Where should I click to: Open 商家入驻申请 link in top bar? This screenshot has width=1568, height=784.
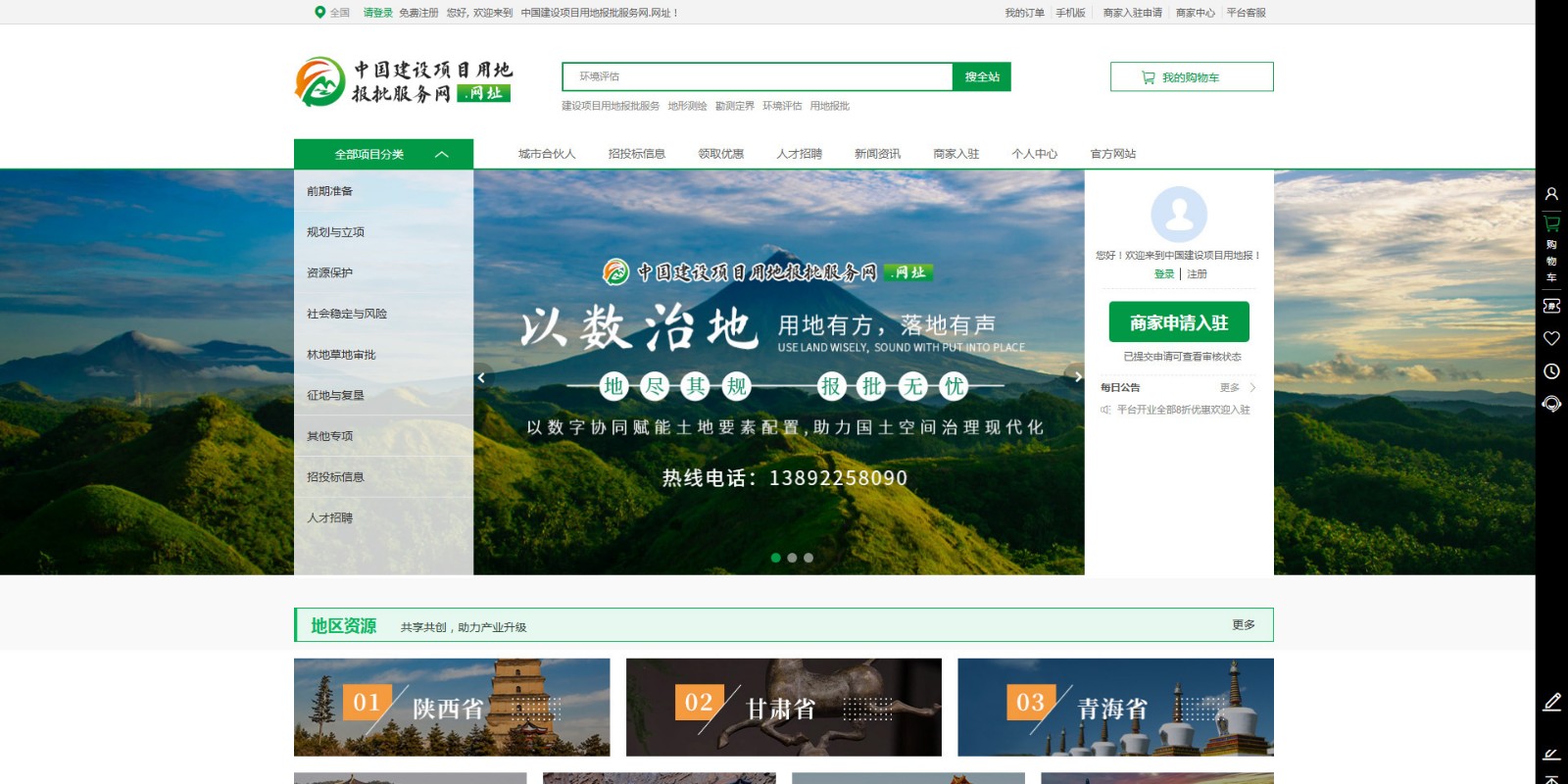point(1132,13)
